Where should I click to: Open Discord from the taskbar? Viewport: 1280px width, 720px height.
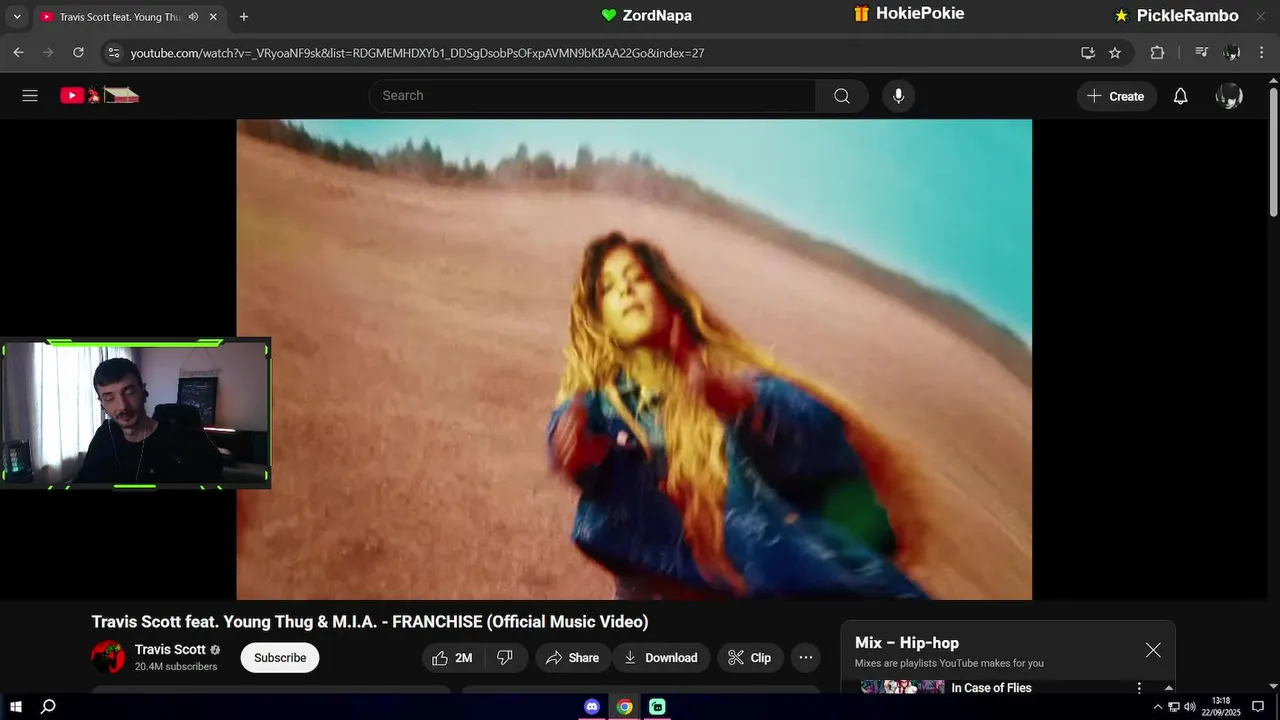point(592,706)
